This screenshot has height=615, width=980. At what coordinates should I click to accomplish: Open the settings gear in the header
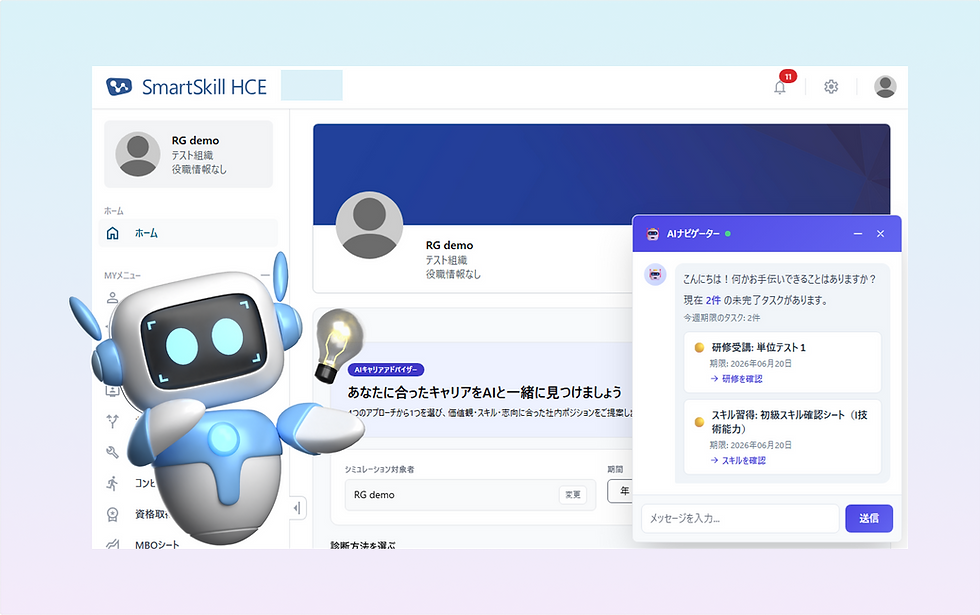coord(831,87)
